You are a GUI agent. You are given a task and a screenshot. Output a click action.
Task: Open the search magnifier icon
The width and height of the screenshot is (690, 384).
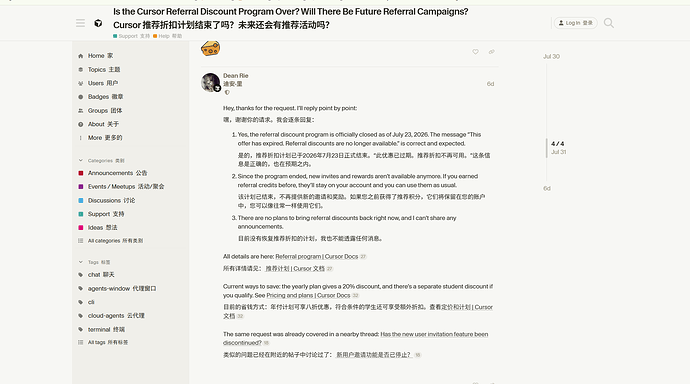pyautogui.click(x=609, y=23)
